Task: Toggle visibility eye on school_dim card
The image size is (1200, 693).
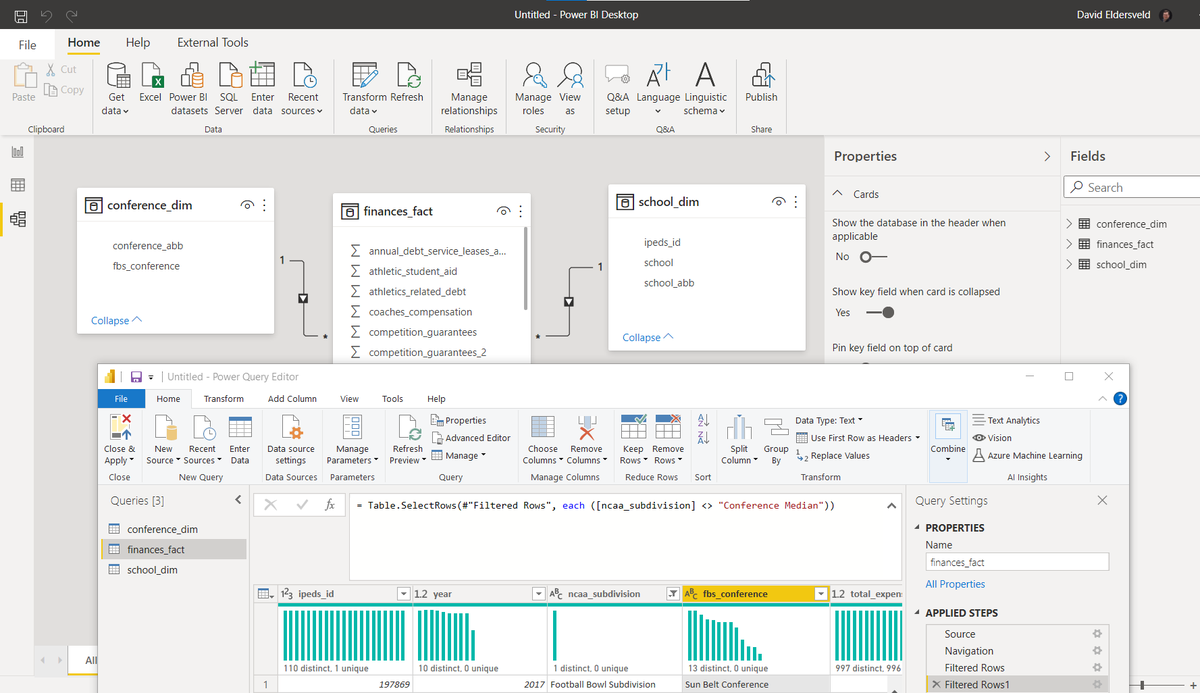Action: [x=778, y=202]
